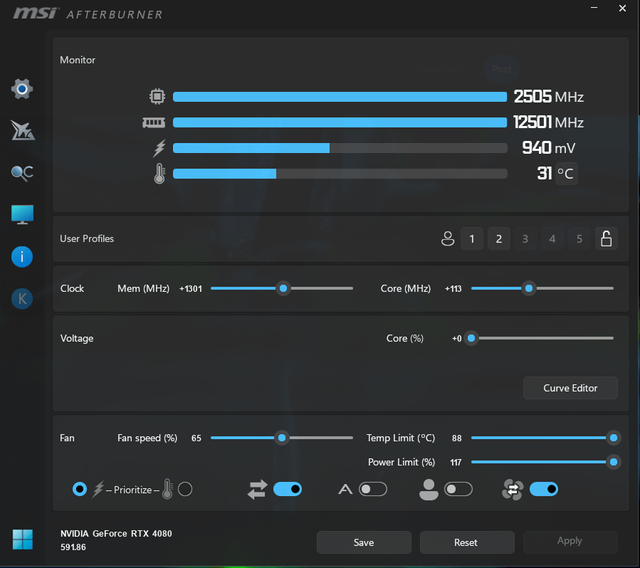The width and height of the screenshot is (640, 568).
Task: Select the prioritize temperature radio button
Action: pos(185,489)
